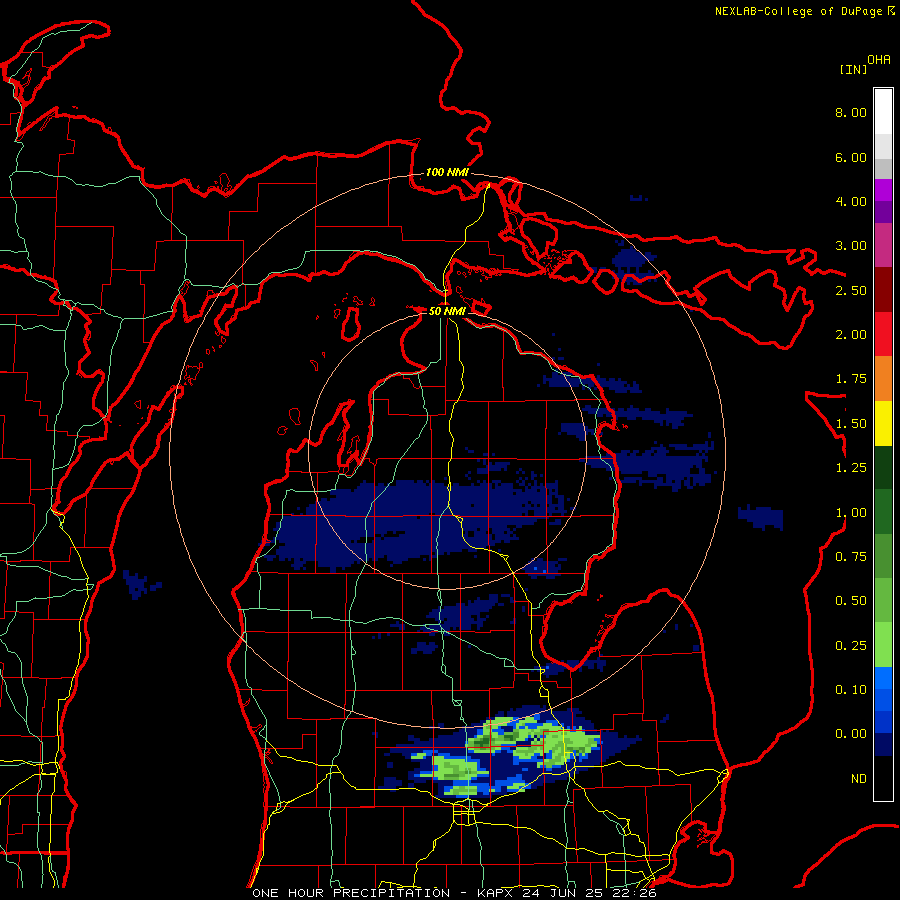Click the 1.50 legend value
The width and height of the screenshot is (900, 900).
pos(851,424)
